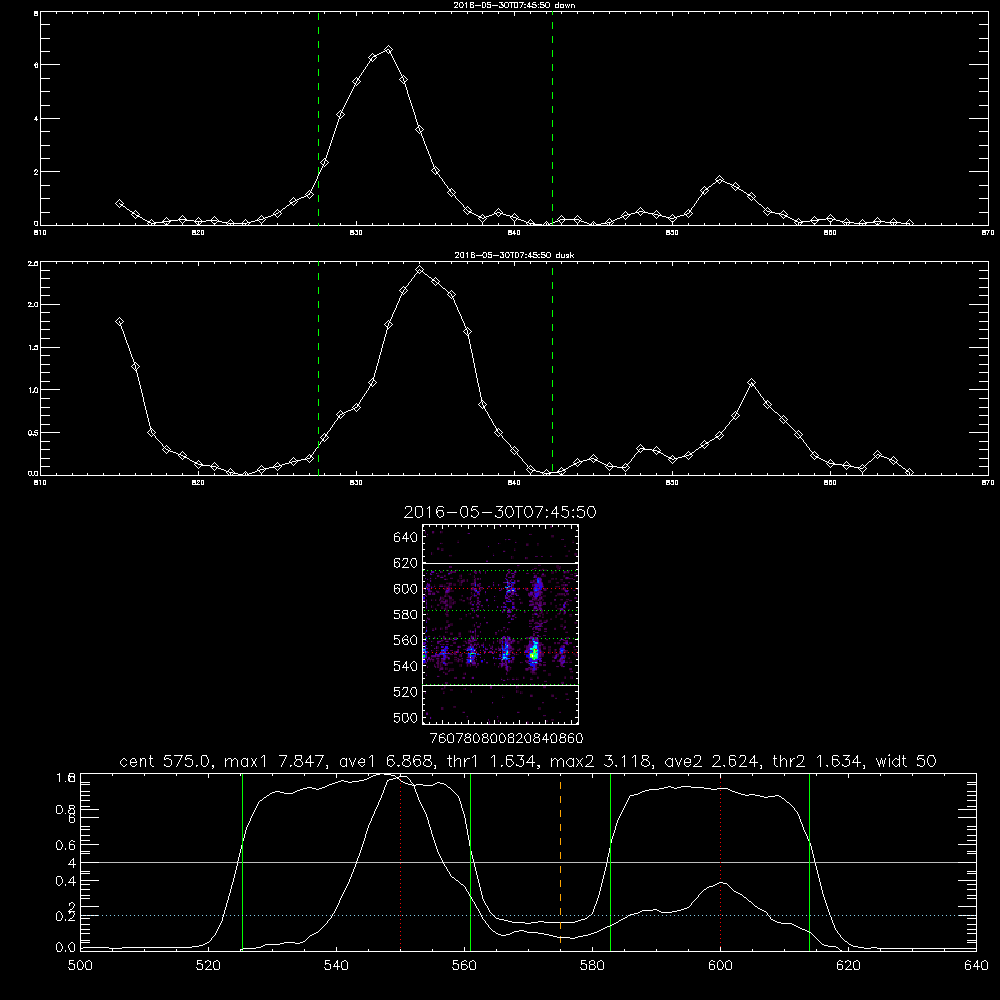
Task: Click the '640' tick label on the bottom plot x-axis
Action: point(976,966)
